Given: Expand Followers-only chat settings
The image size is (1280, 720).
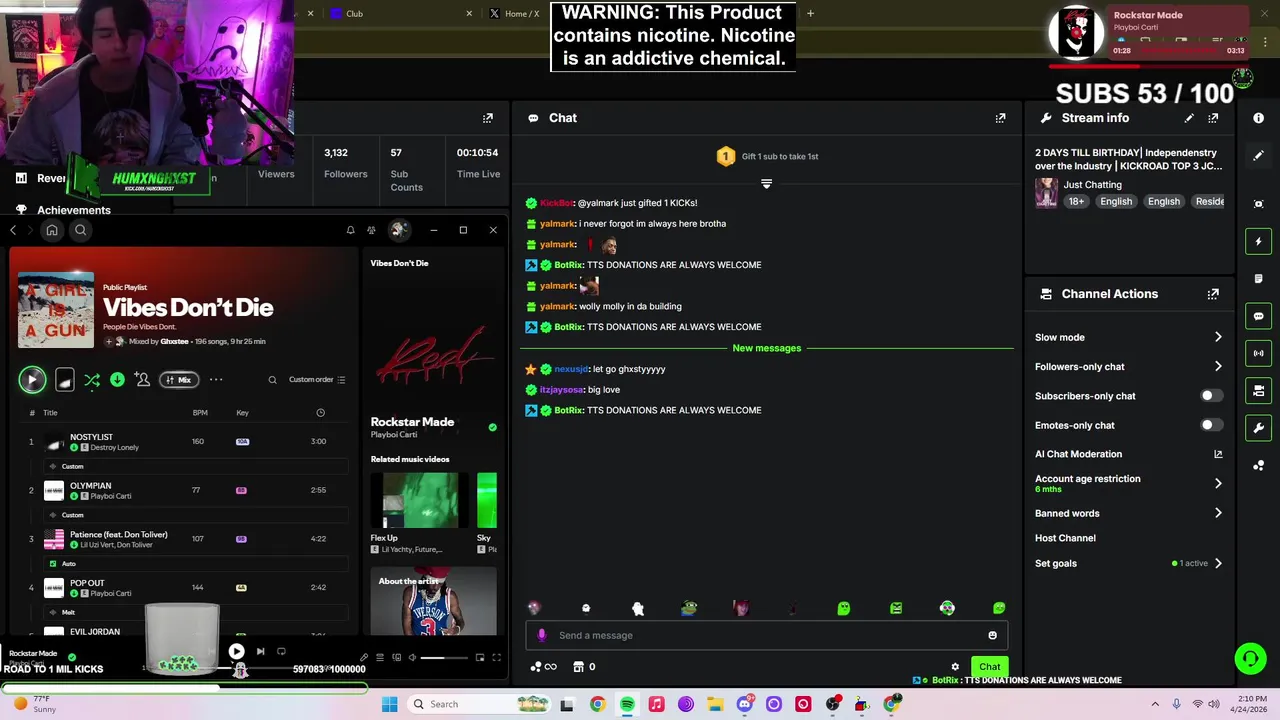Looking at the screenshot, I should point(1128,367).
